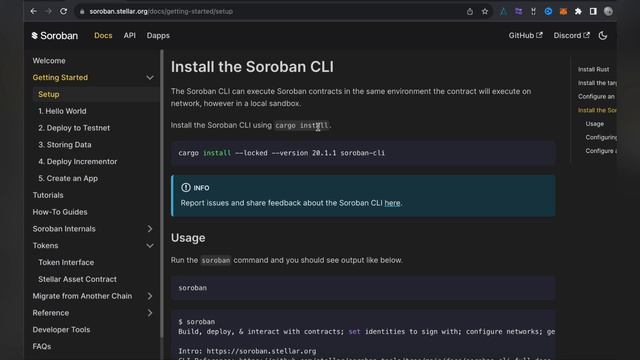Open the browser extensions puzzle icon
Viewport: 640px width, 360px height.
click(578, 11)
